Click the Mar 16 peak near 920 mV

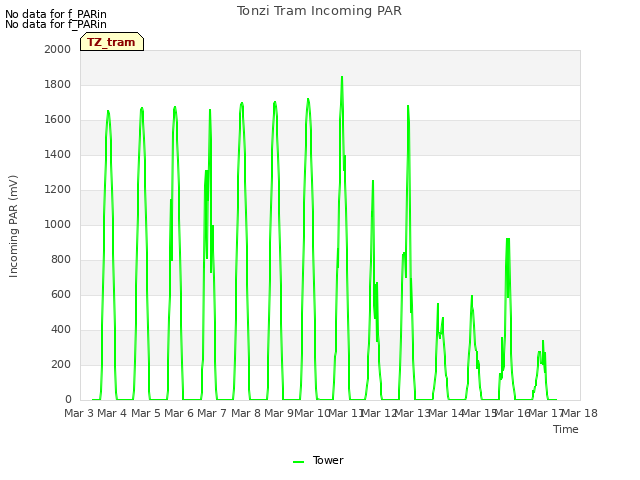508,239
